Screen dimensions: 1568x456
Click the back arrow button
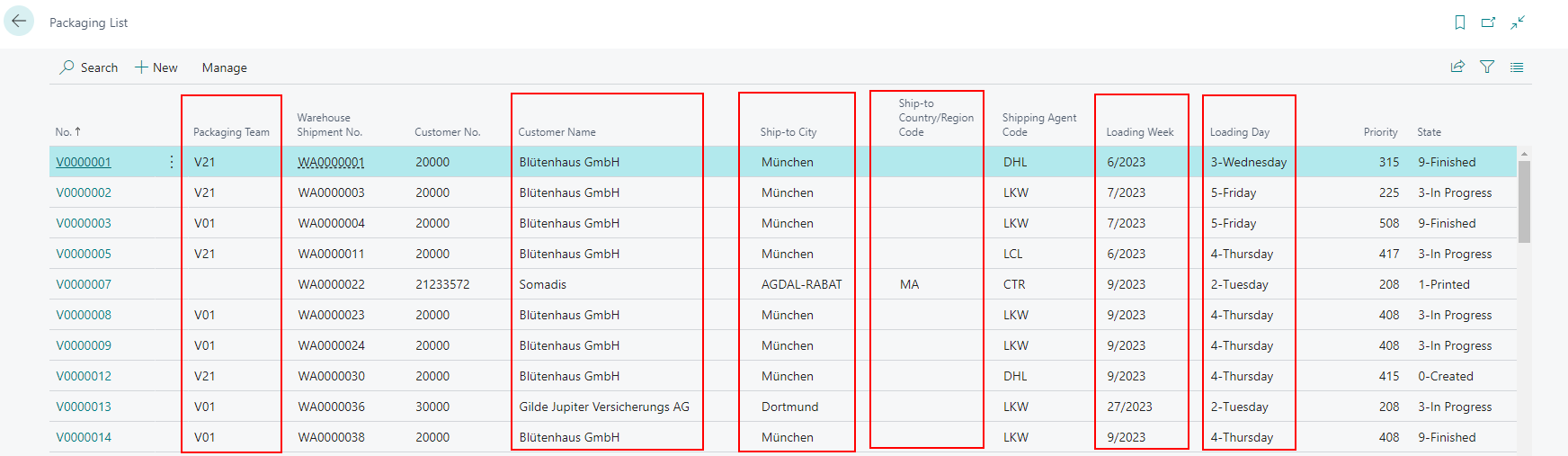(x=19, y=22)
